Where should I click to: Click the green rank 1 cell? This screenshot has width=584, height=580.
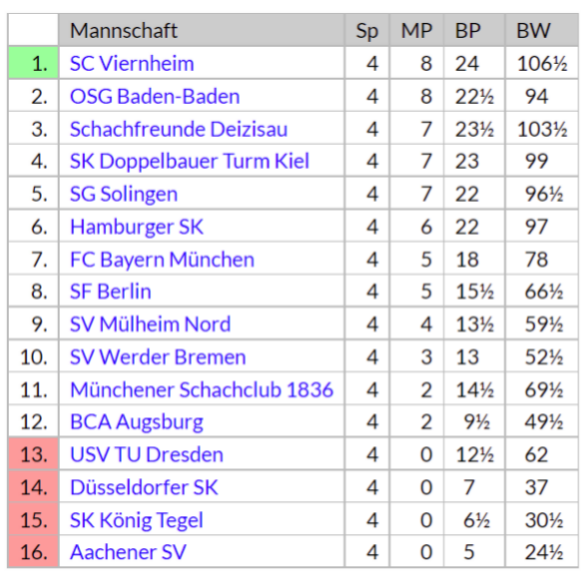click(x=33, y=63)
